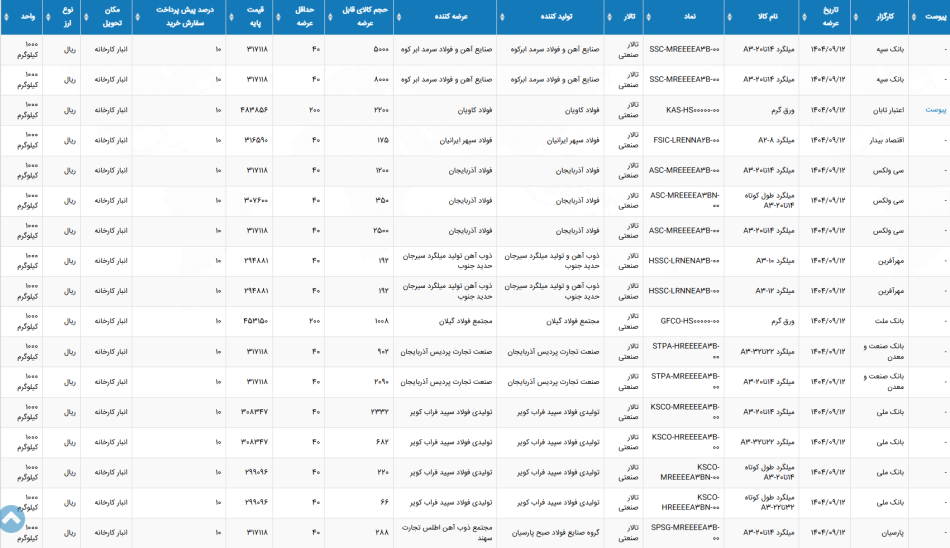Click product cell میلگرد A۲-۸
Screen dimensions: 950x548
pos(762,141)
